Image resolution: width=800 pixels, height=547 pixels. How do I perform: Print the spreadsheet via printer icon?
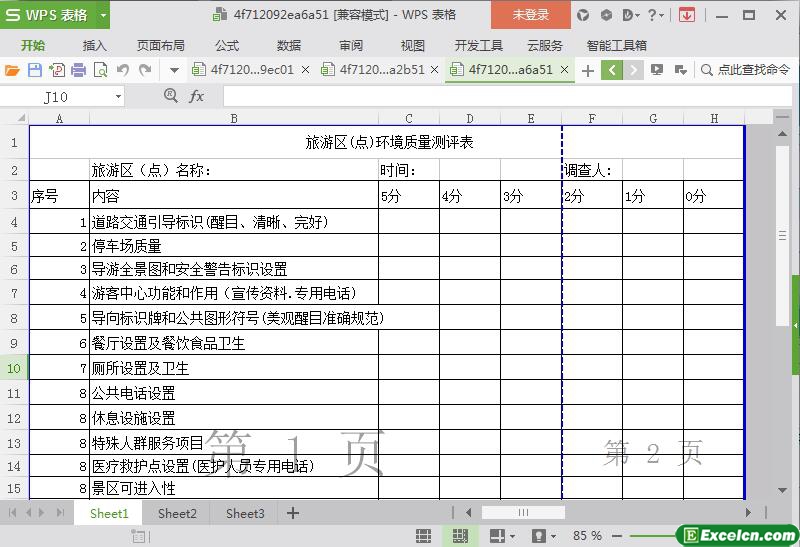point(79,70)
